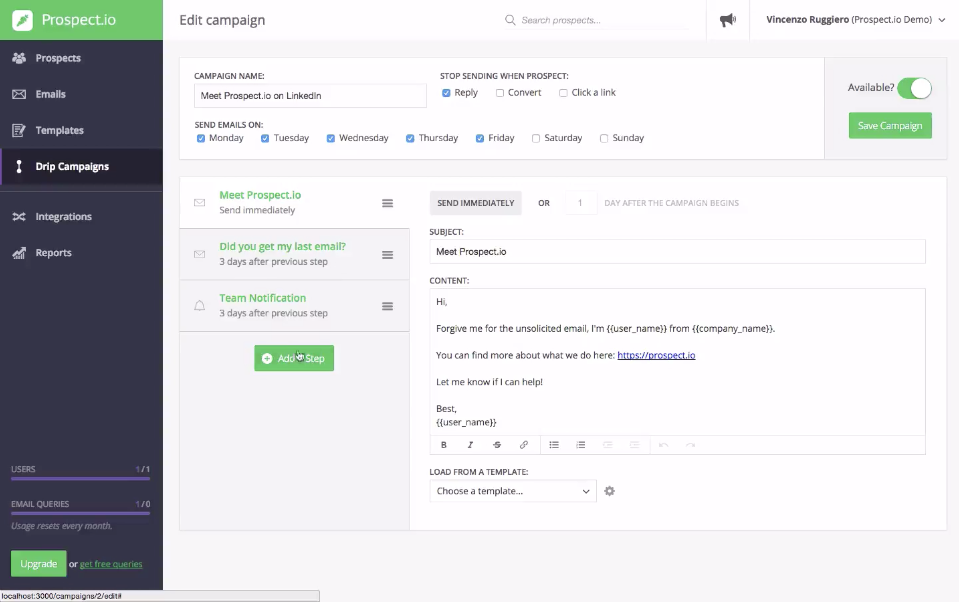Click the Campaign Name input field
This screenshot has height=602, width=959.
point(310,95)
